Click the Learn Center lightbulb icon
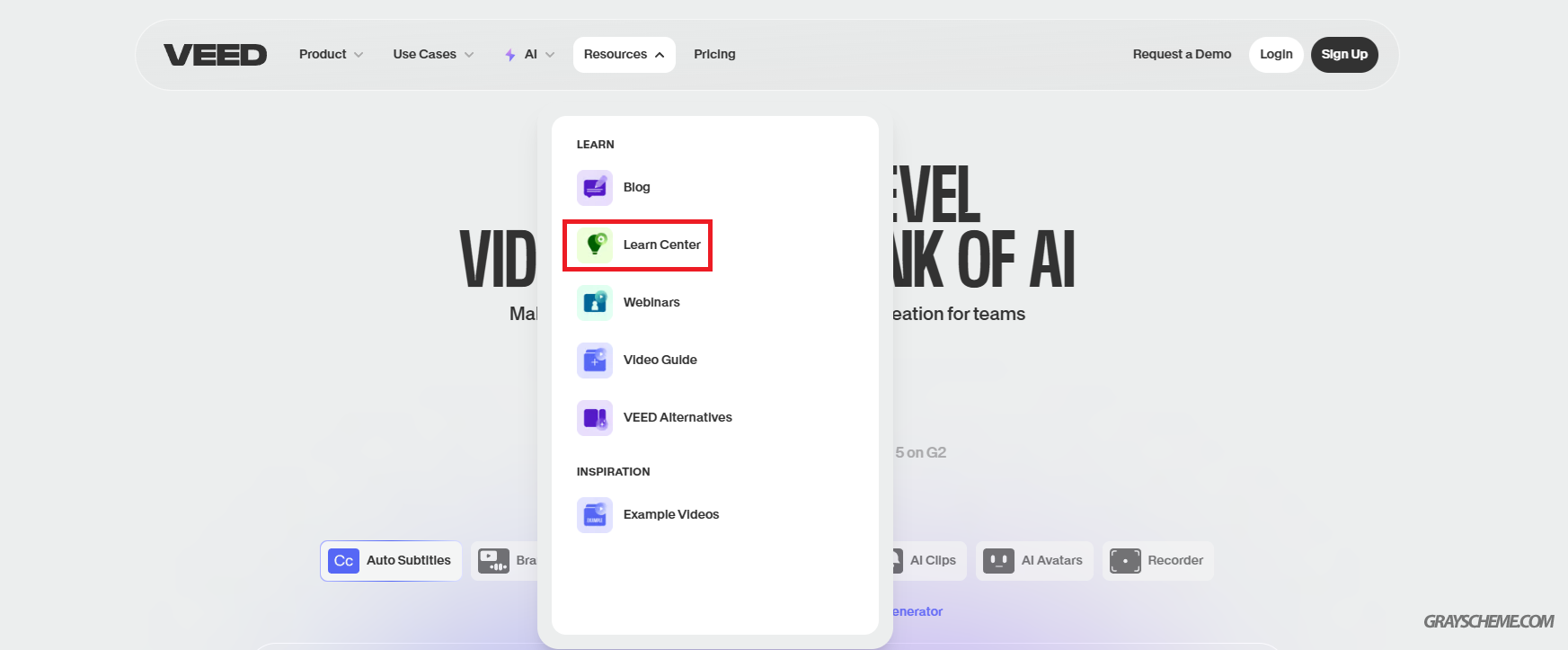 (595, 245)
